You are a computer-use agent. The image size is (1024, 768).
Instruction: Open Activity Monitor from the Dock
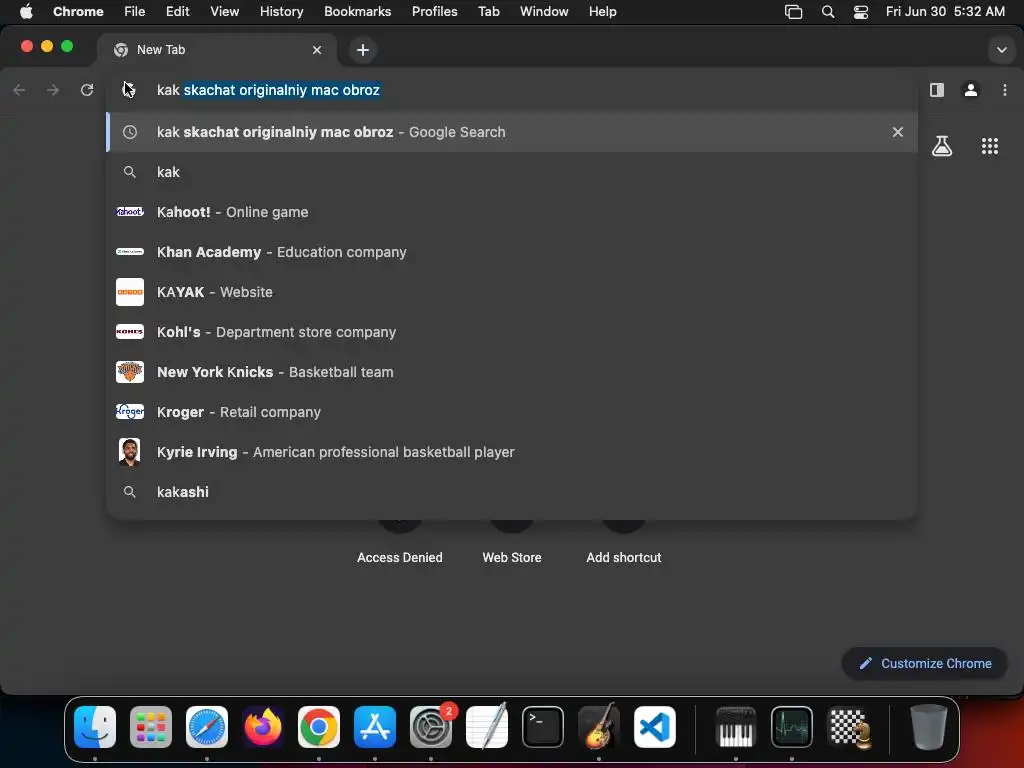click(x=792, y=727)
